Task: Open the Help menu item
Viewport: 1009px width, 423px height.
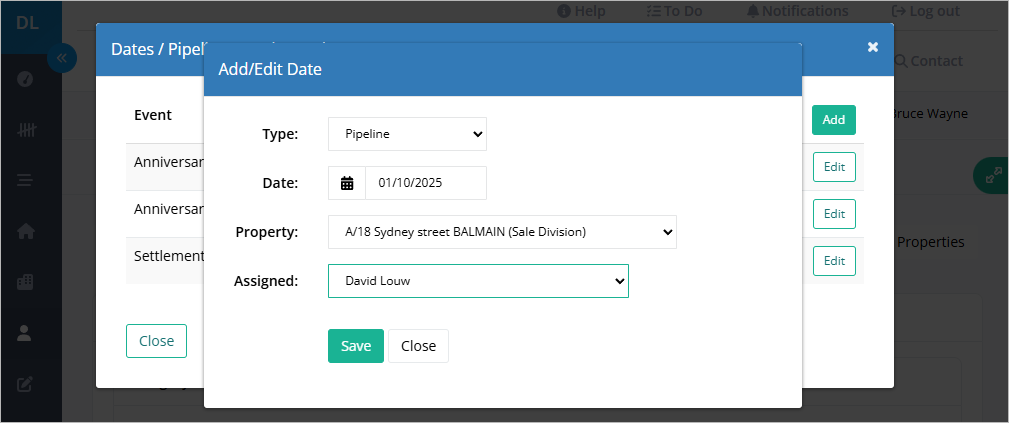Action: tap(581, 11)
